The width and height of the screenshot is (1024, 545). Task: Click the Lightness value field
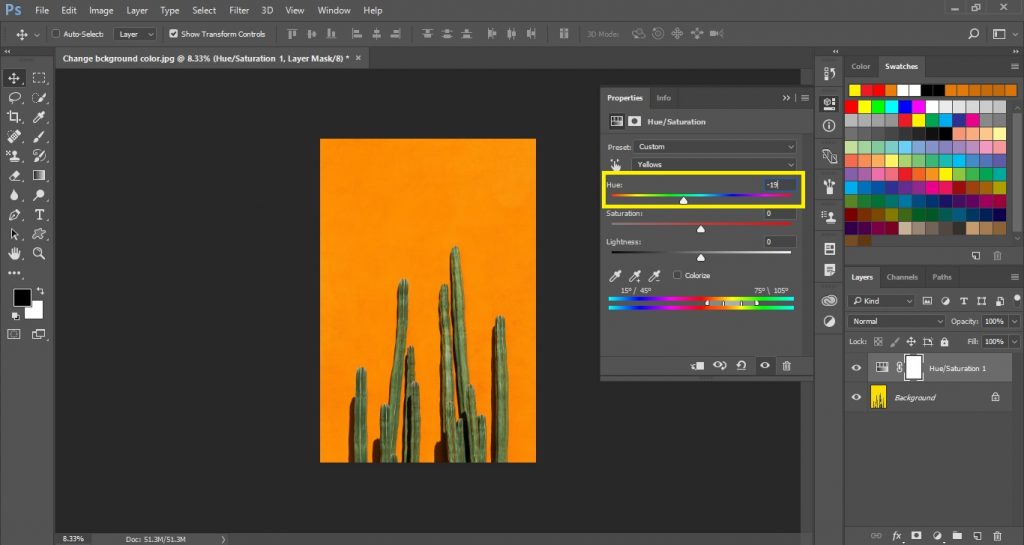780,241
